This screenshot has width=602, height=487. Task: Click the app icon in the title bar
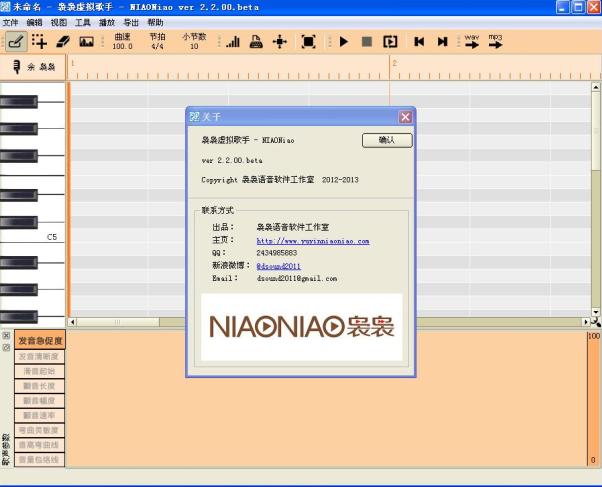coord(5,7)
